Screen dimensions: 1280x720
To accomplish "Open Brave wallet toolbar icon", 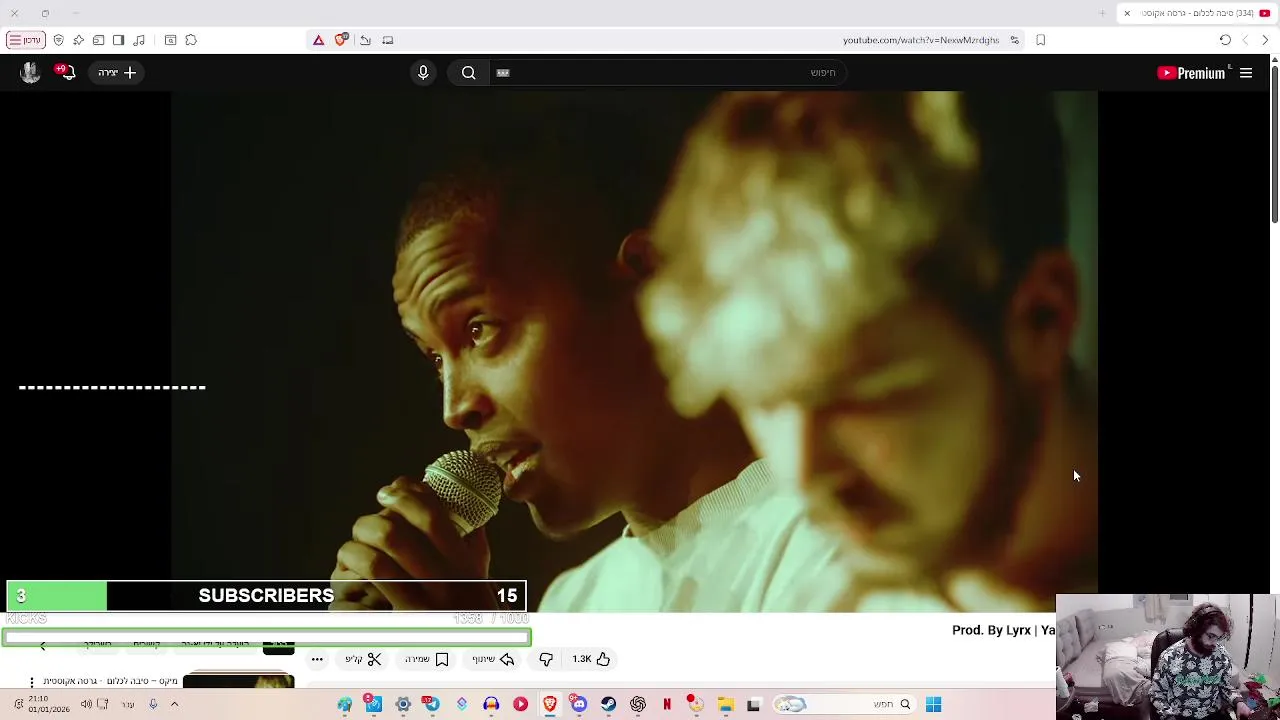I will coord(98,40).
